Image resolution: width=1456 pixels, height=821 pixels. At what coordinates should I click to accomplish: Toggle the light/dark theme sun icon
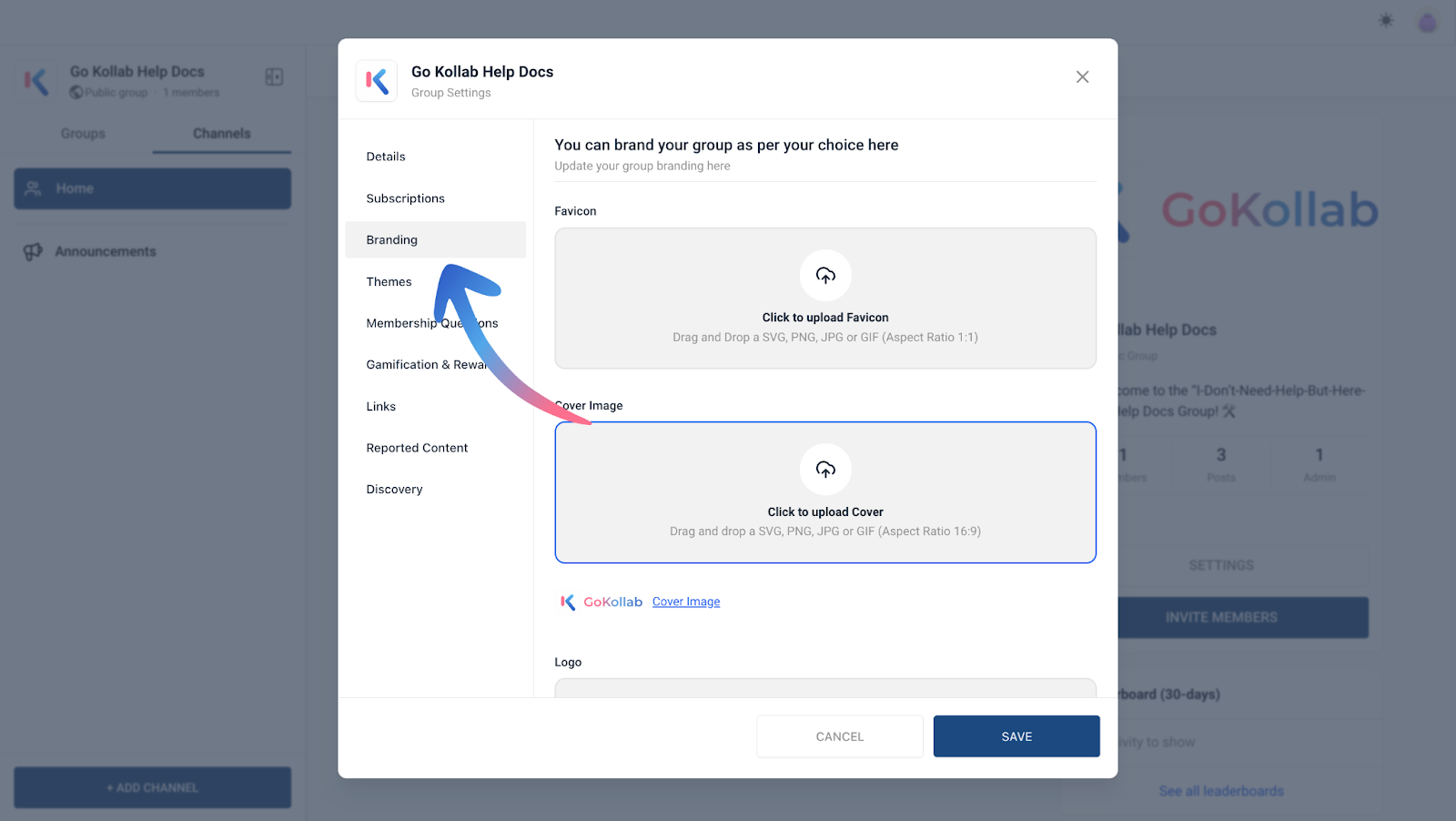point(1385,20)
